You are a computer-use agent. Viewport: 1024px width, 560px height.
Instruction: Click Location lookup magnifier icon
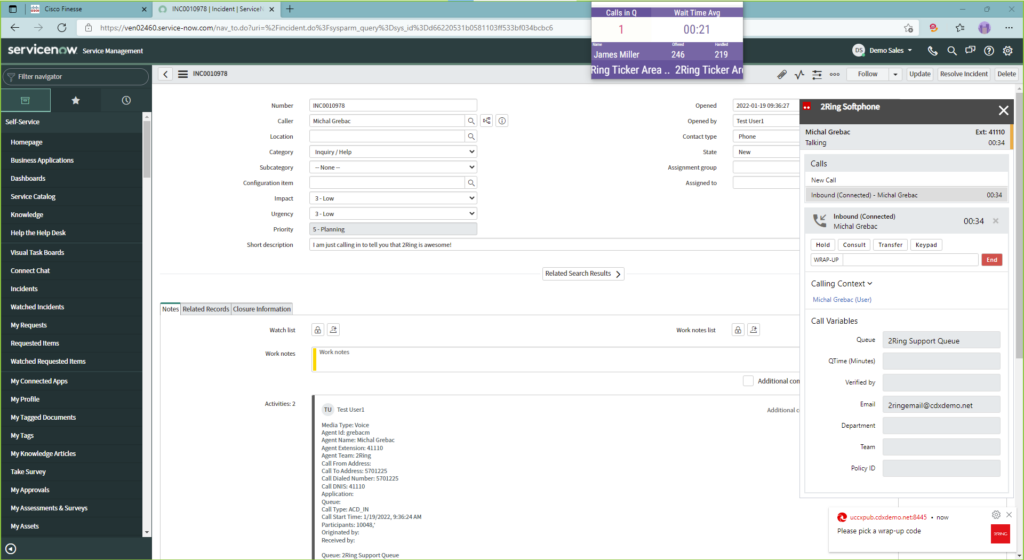tap(471, 136)
